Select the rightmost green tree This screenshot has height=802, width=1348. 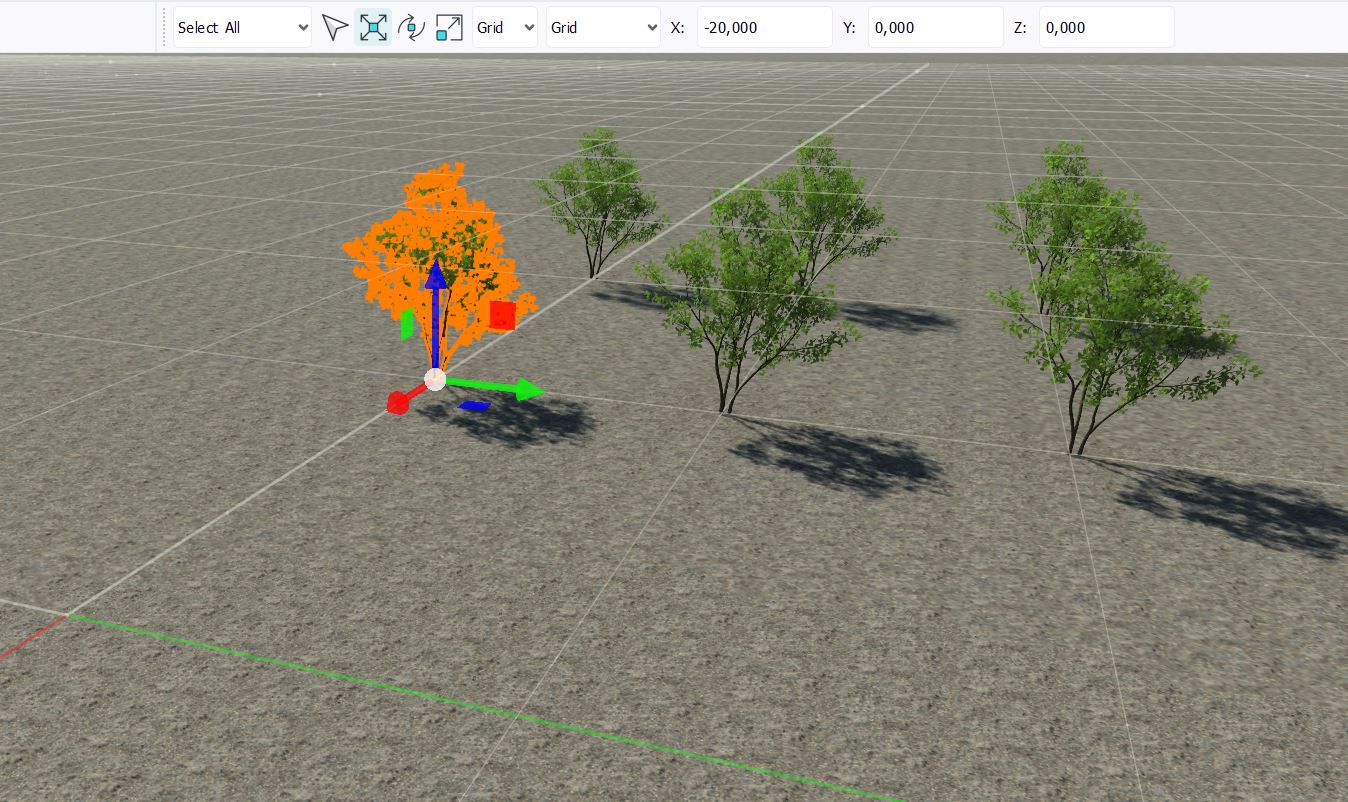point(1110,300)
